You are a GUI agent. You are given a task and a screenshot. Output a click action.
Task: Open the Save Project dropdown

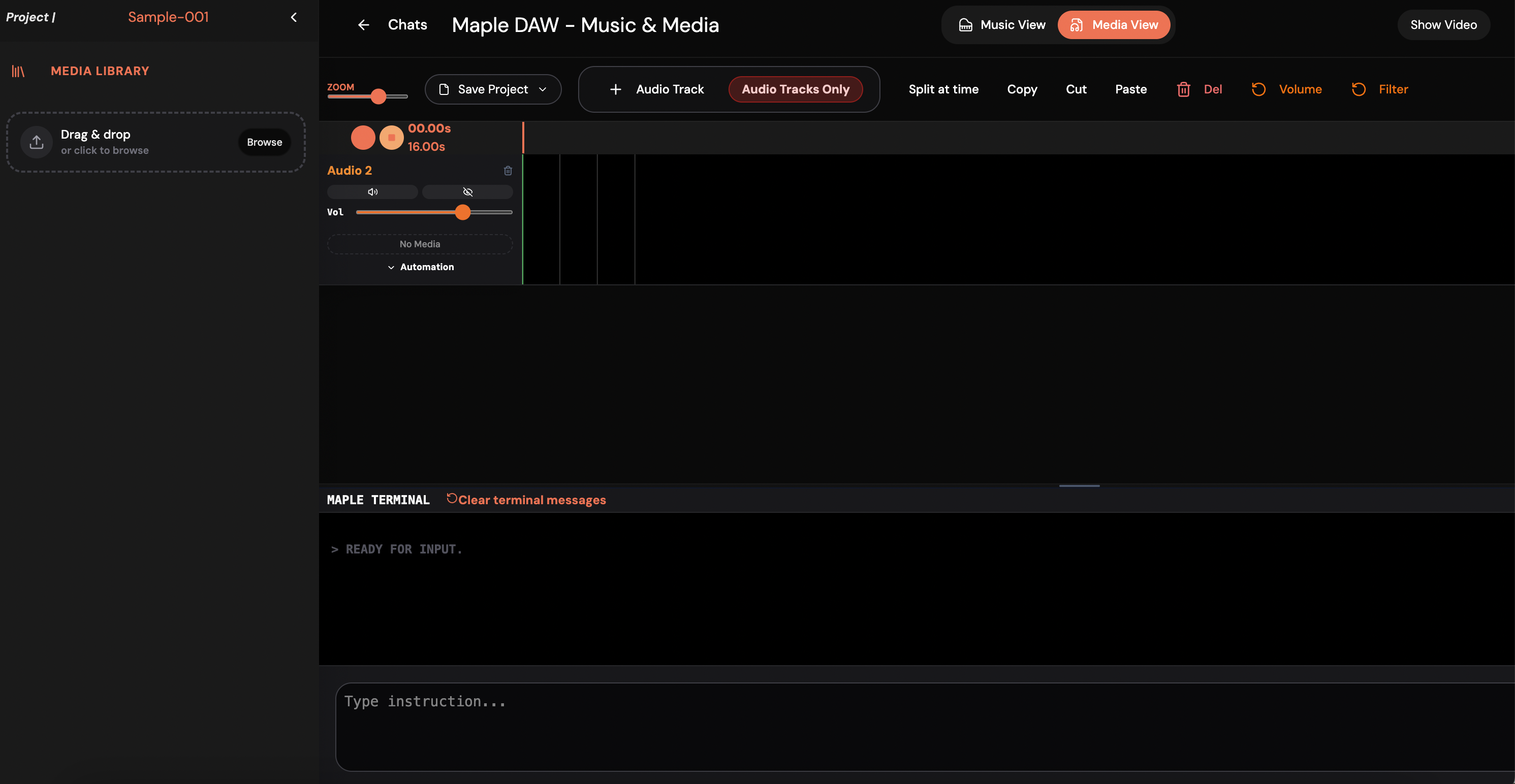point(493,89)
